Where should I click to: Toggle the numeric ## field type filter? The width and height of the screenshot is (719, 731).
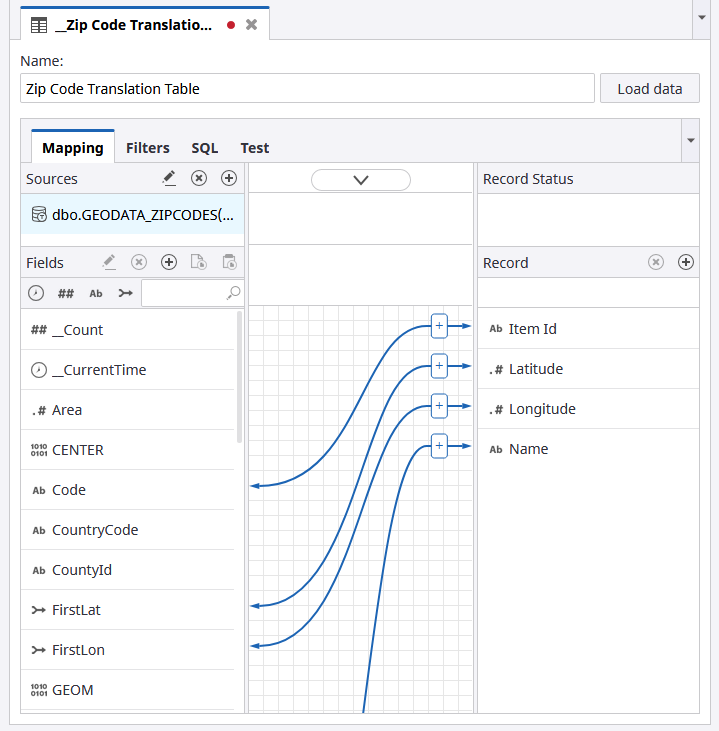tap(66, 293)
